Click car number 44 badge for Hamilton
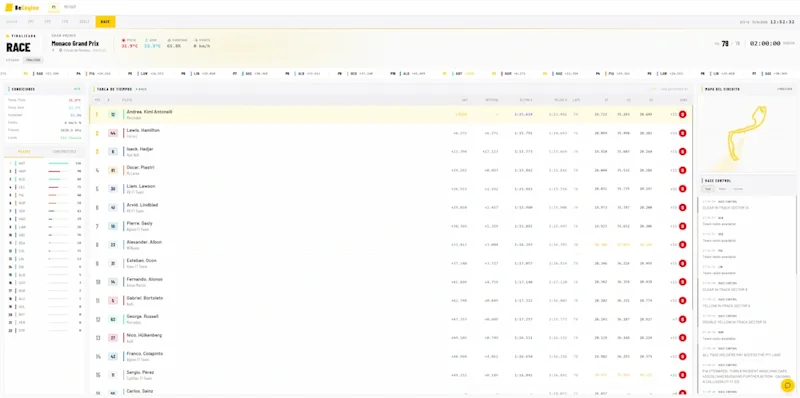Image resolution: width=800 pixels, height=398 pixels. (x=113, y=133)
